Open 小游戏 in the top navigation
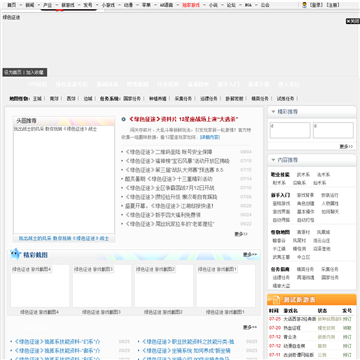Viewport: 360px width, 360px height. click(x=108, y=5)
